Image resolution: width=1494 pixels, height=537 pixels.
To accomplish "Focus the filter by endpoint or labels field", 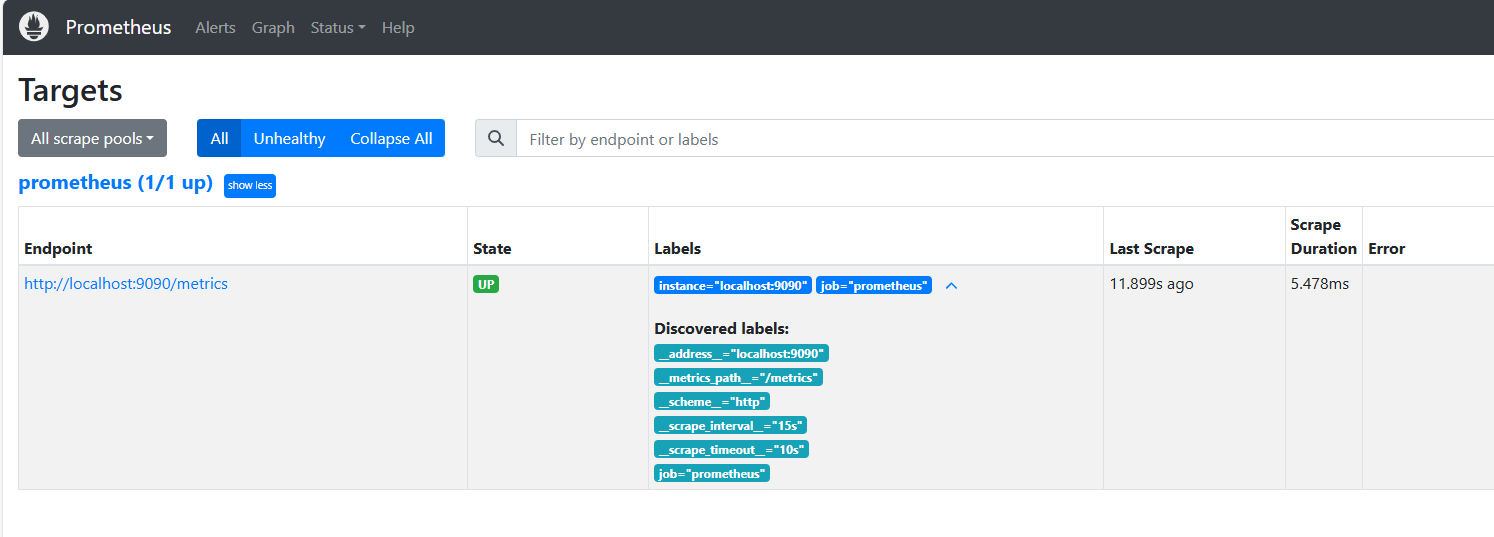I will (1000, 139).
